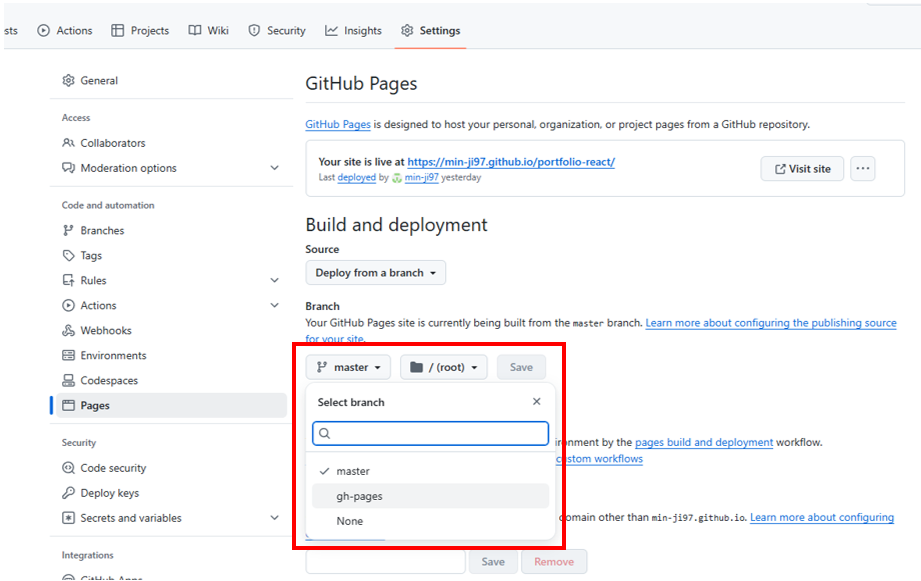Click the custom domain input field
921x581 pixels.
[x=385, y=562]
